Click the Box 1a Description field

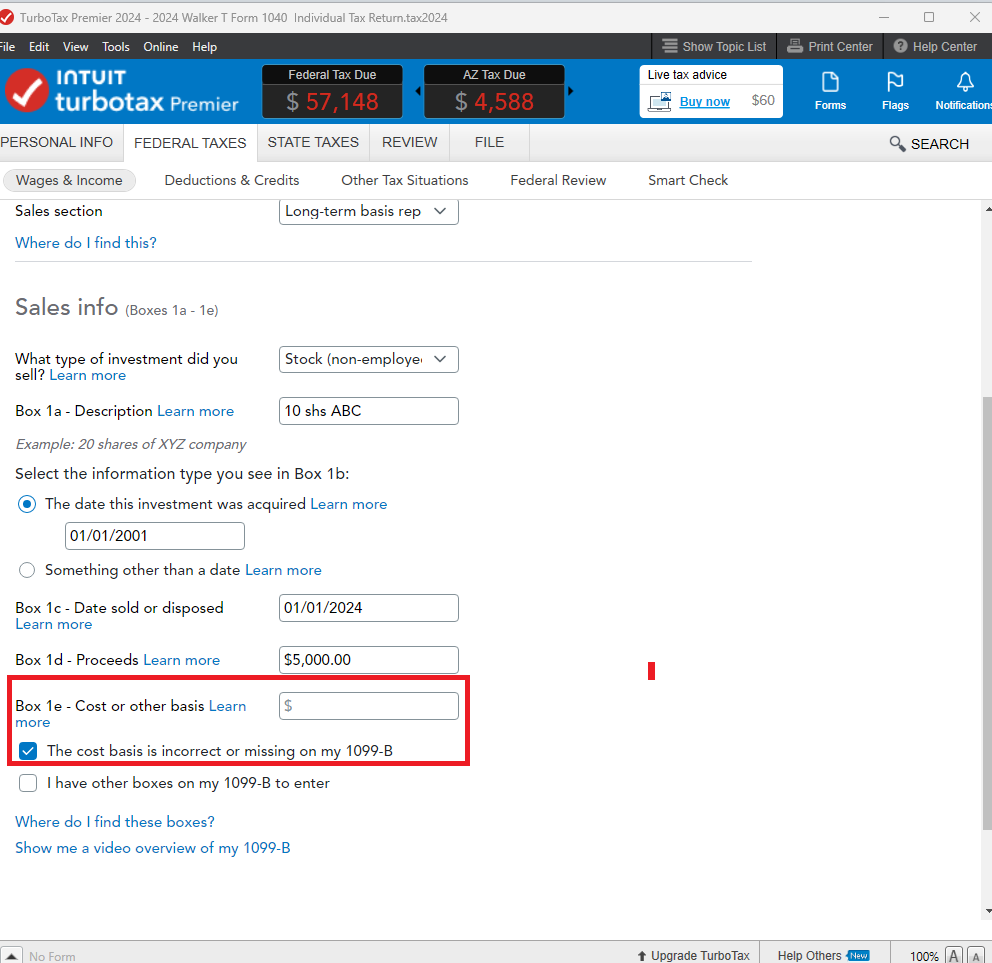tap(368, 411)
